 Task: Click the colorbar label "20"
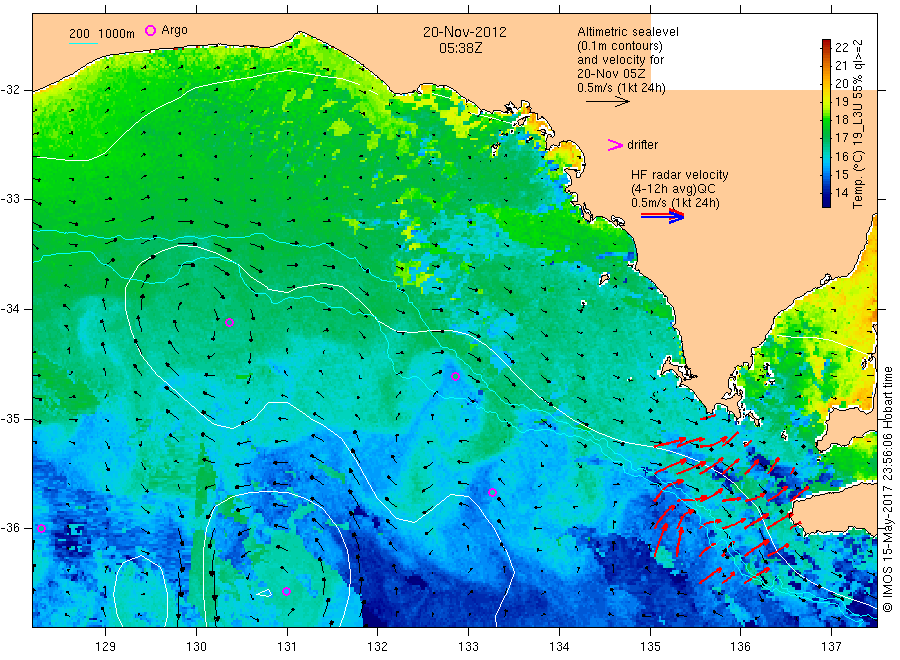(841, 84)
